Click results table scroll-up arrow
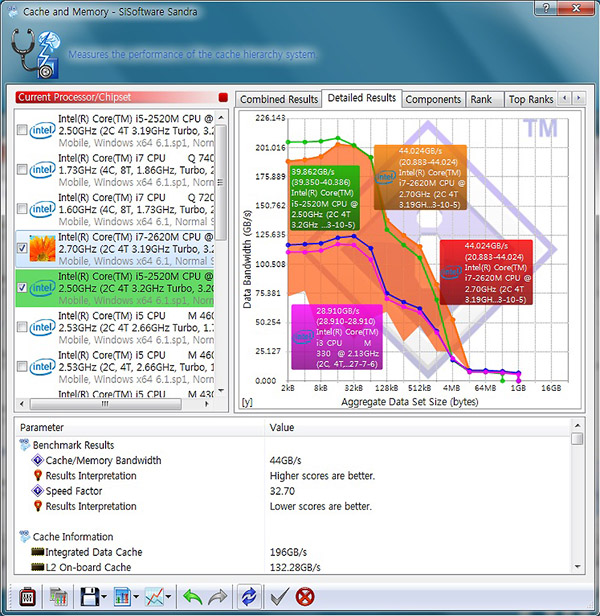The width and height of the screenshot is (600, 616). pyautogui.click(x=577, y=425)
